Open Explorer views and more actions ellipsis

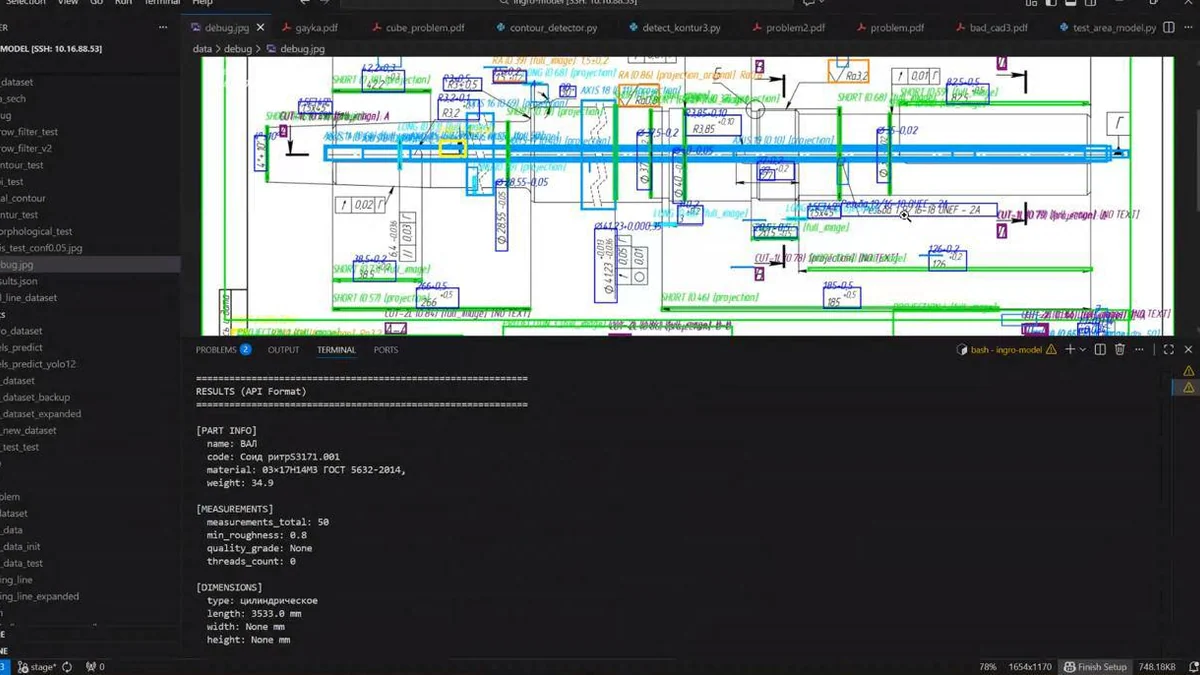(163, 28)
